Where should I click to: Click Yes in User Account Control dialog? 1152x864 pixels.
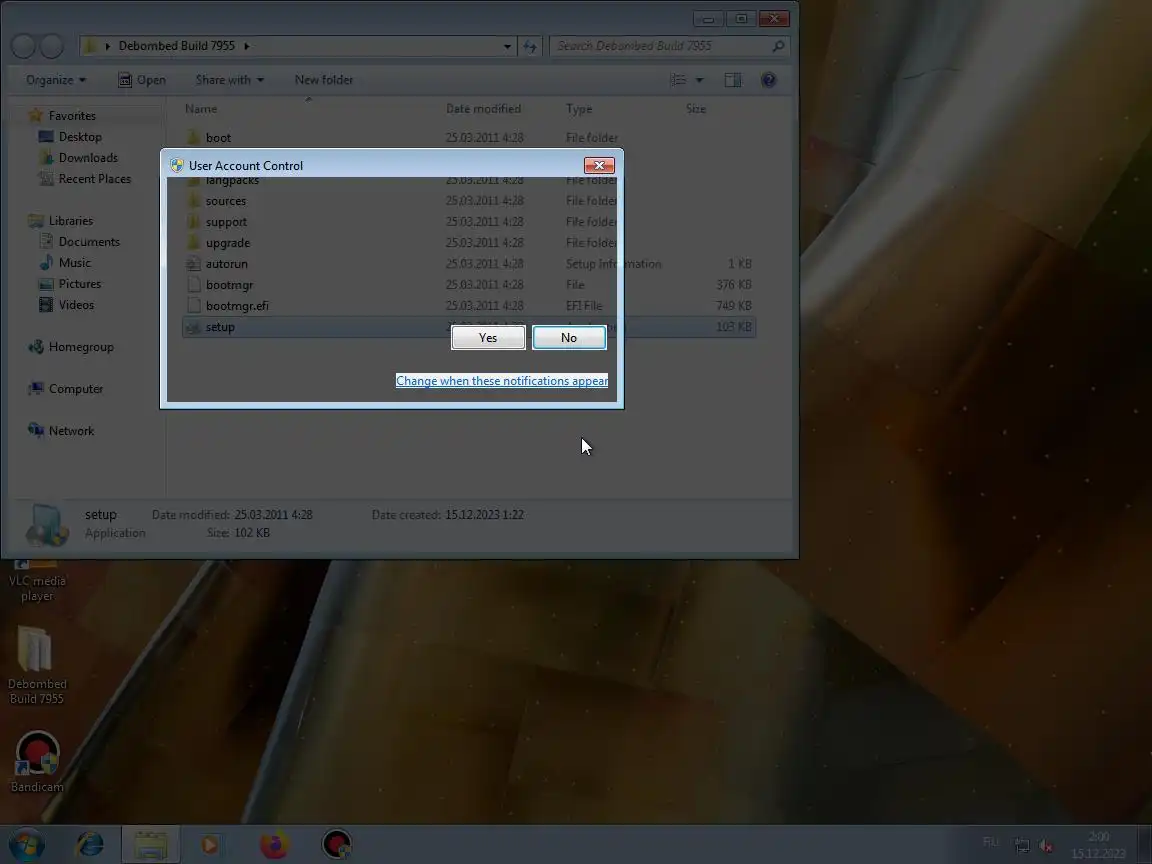pos(488,337)
